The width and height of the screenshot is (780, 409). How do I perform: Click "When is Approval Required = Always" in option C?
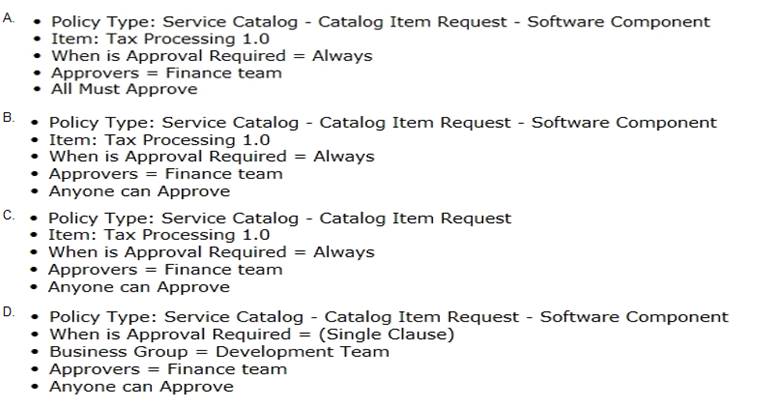coord(211,253)
